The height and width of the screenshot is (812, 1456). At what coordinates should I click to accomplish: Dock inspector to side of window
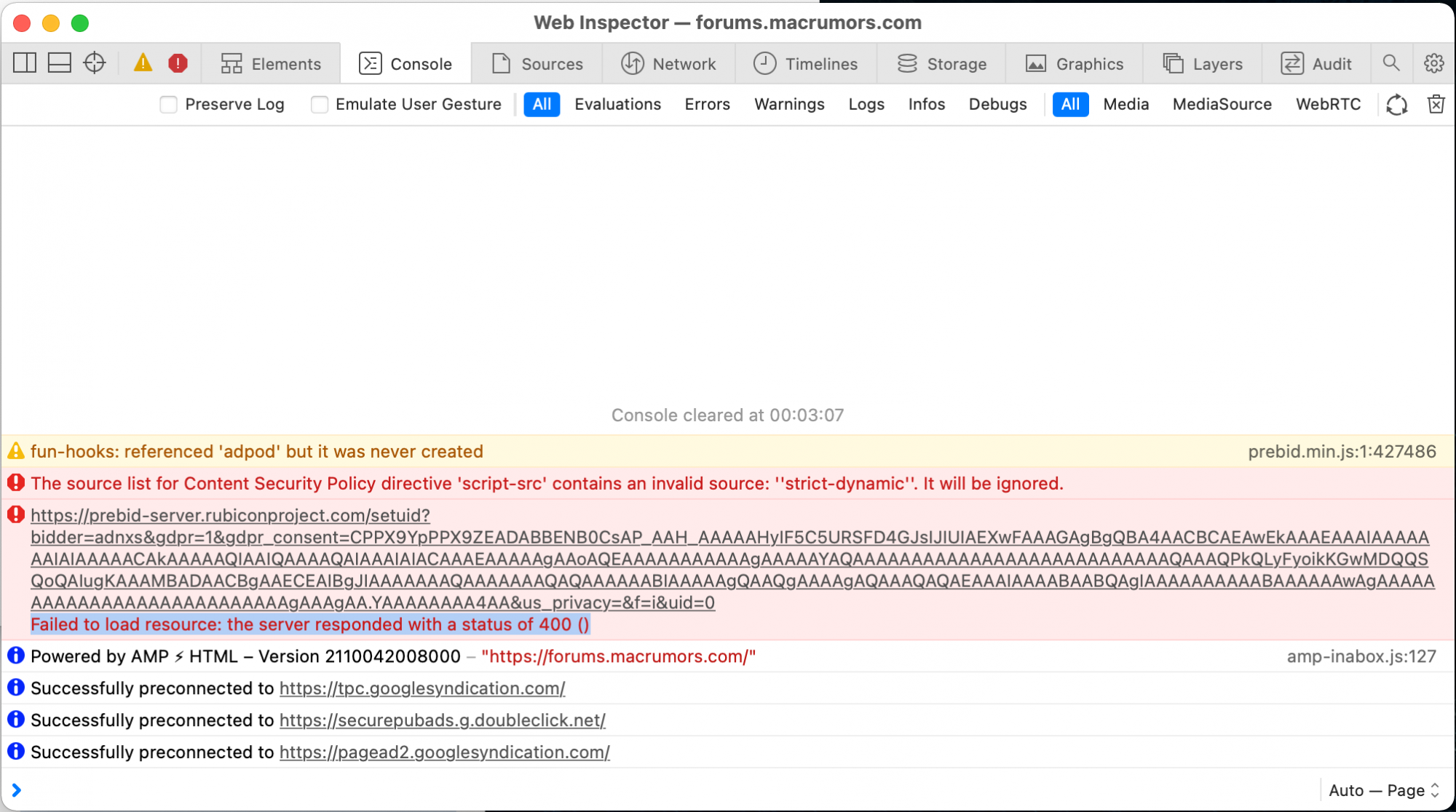point(25,63)
